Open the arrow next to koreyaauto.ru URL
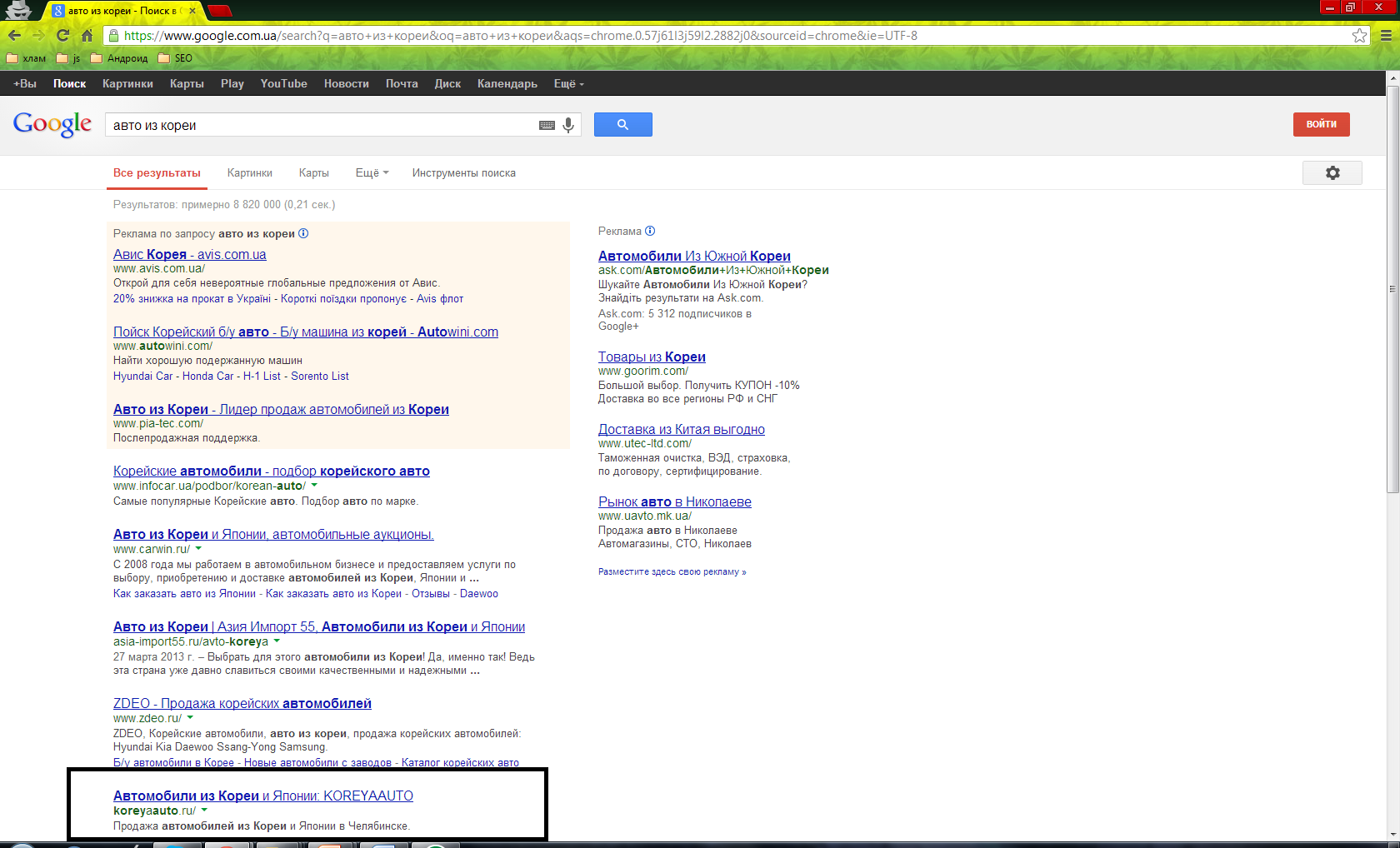 pos(204,810)
